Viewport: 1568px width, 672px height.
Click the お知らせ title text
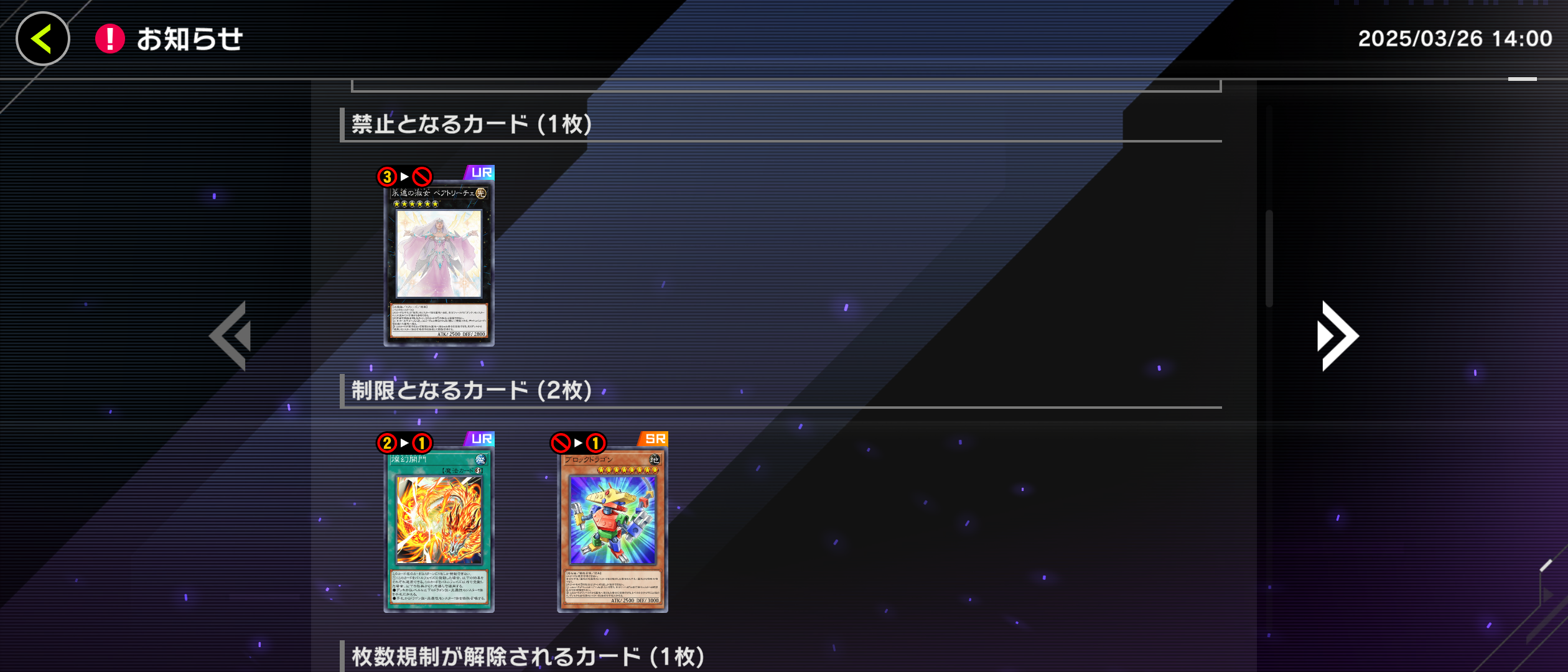pyautogui.click(x=190, y=39)
